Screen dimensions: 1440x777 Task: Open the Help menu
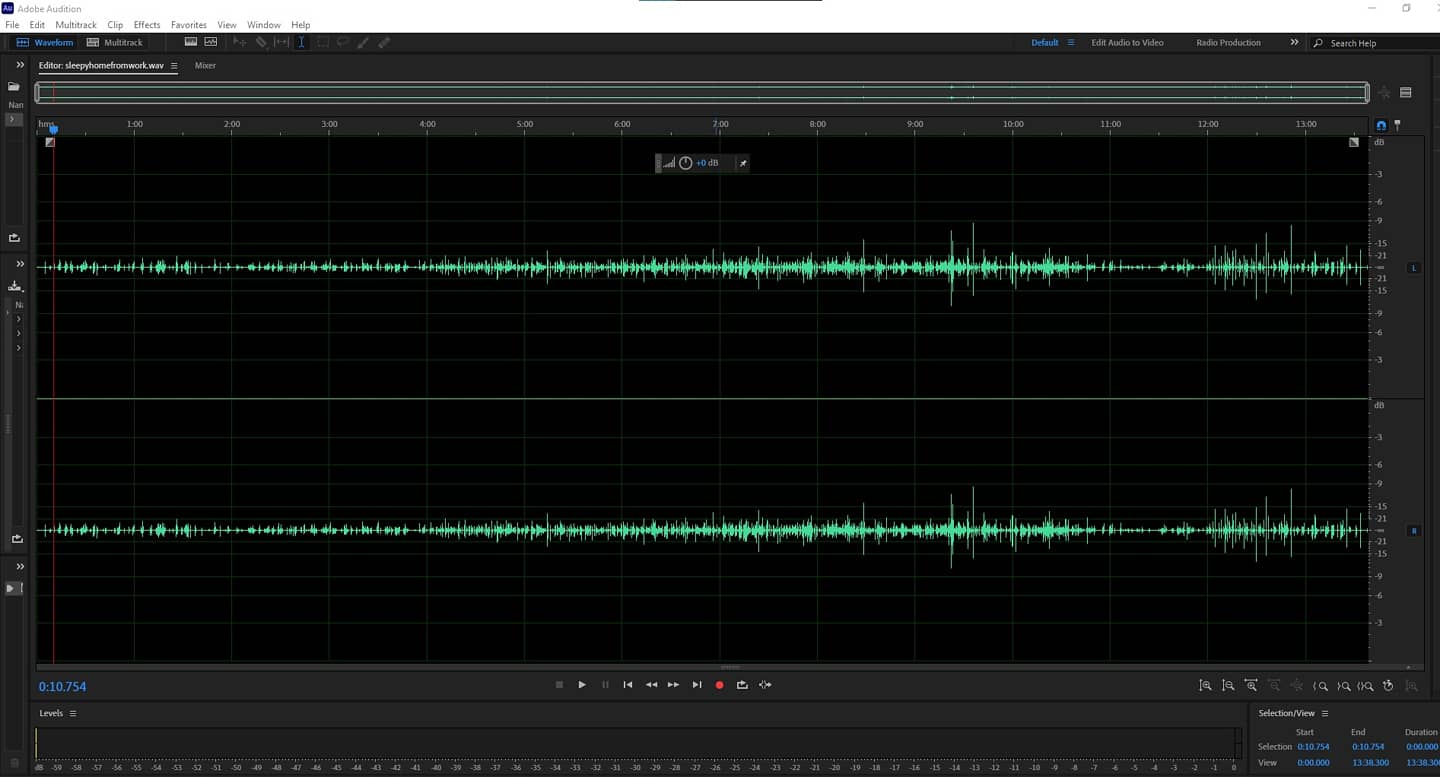[301, 25]
